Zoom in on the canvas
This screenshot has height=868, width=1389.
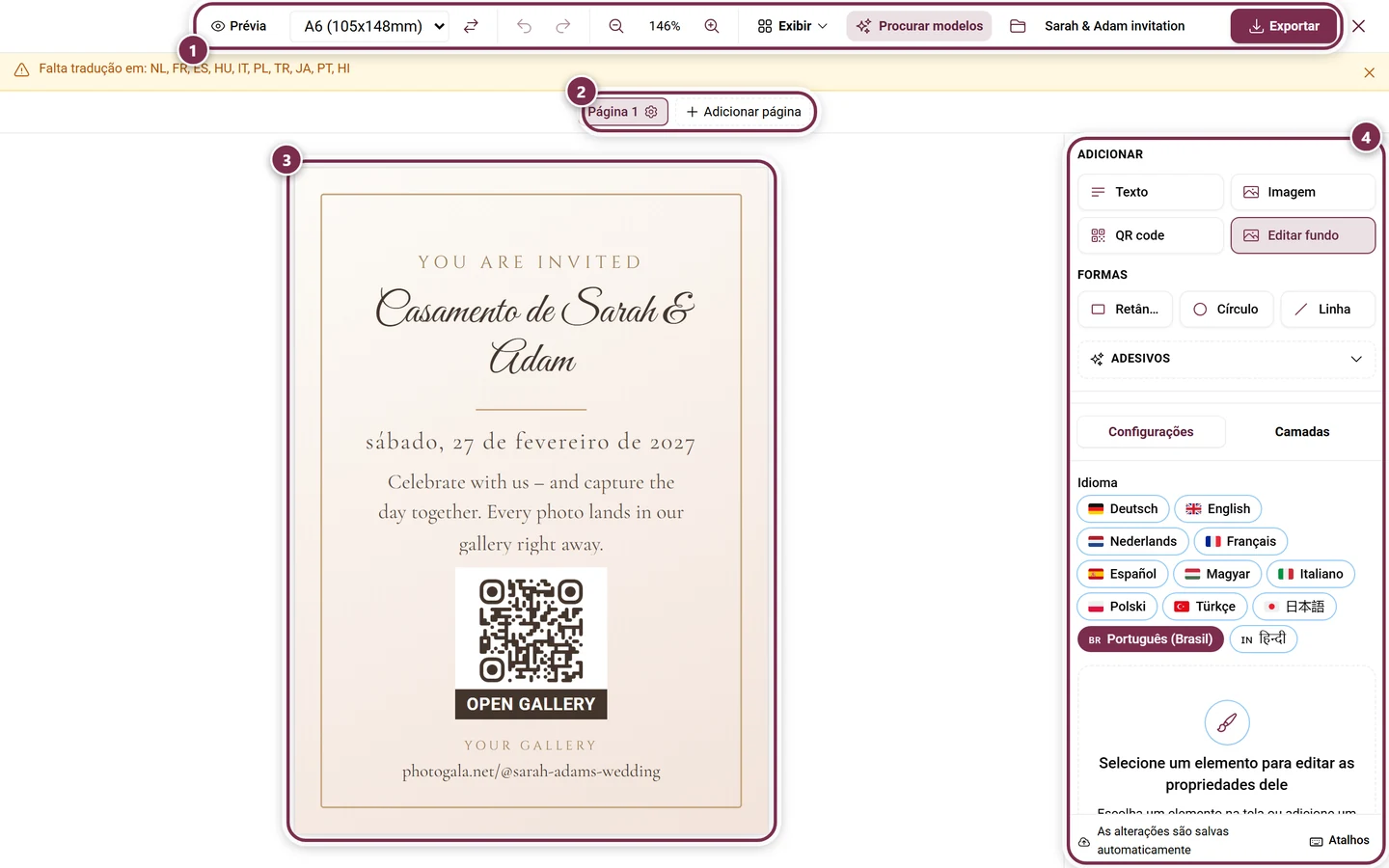pyautogui.click(x=712, y=26)
